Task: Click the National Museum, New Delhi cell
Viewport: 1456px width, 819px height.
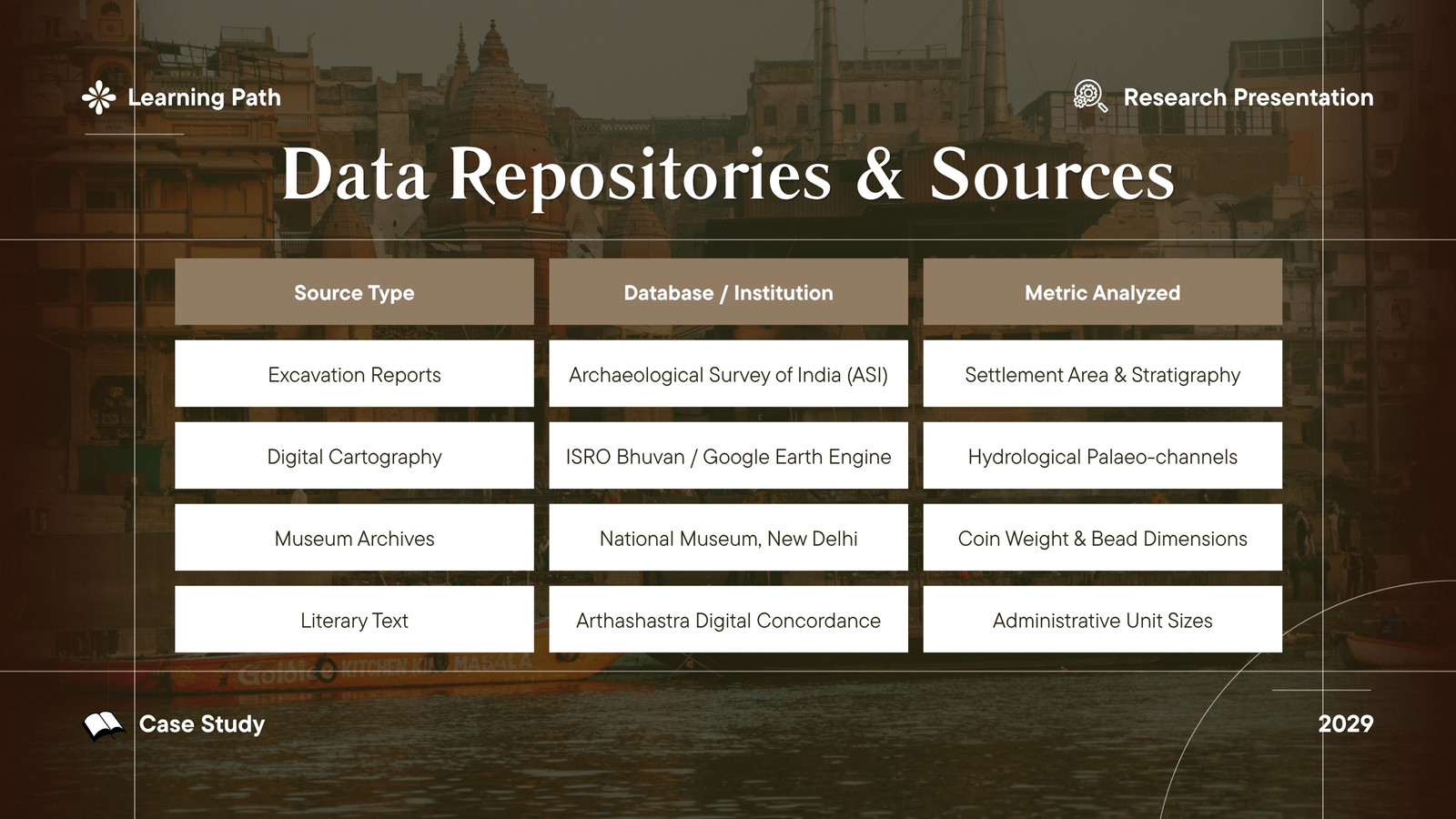Action: coord(728,538)
